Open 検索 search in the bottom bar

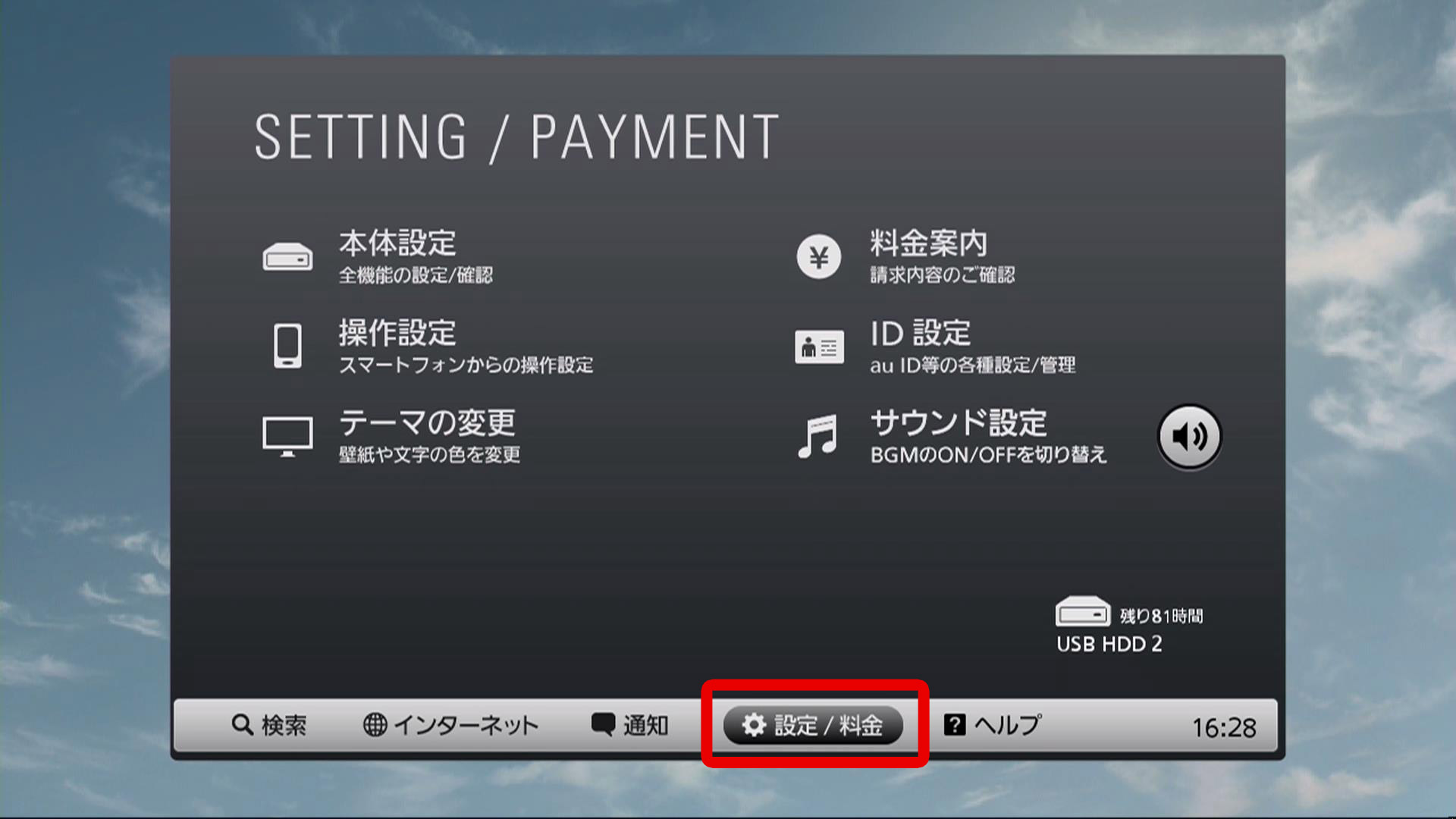pyautogui.click(x=269, y=726)
